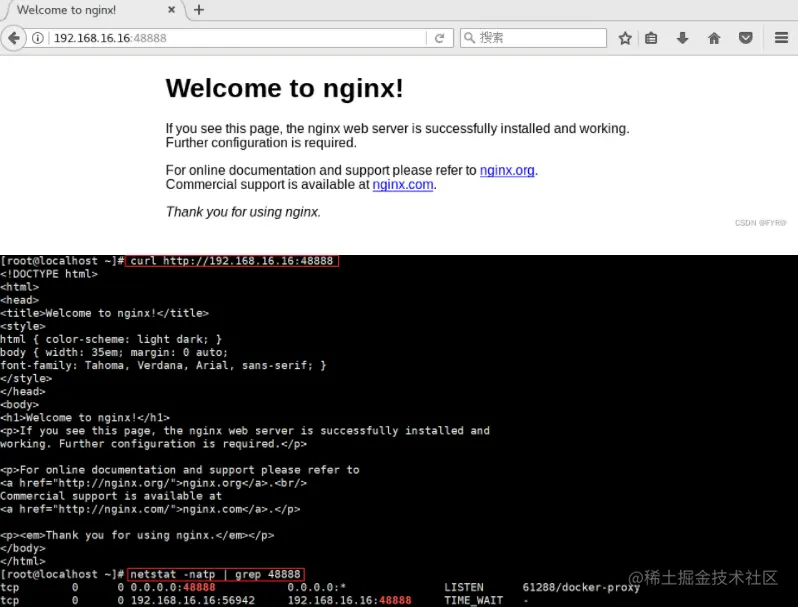Image resolution: width=798 pixels, height=607 pixels.
Task: Select the Welcome to nginx! tab
Action: coord(93,10)
